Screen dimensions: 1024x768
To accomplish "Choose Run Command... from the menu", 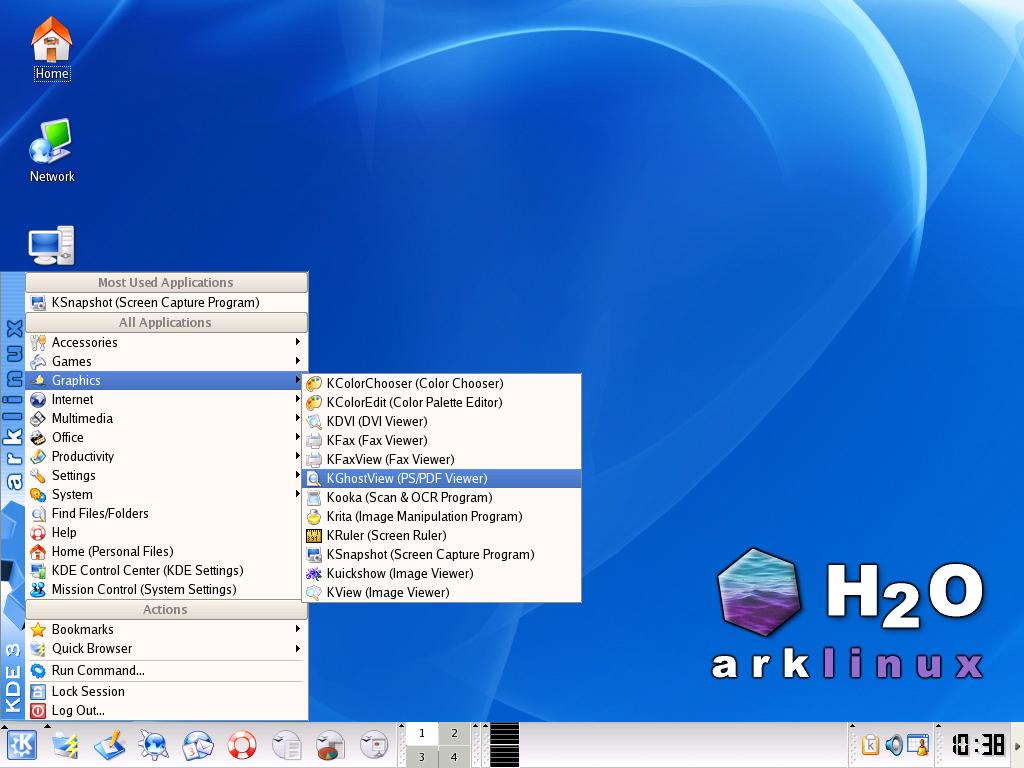I will click(x=167, y=670).
